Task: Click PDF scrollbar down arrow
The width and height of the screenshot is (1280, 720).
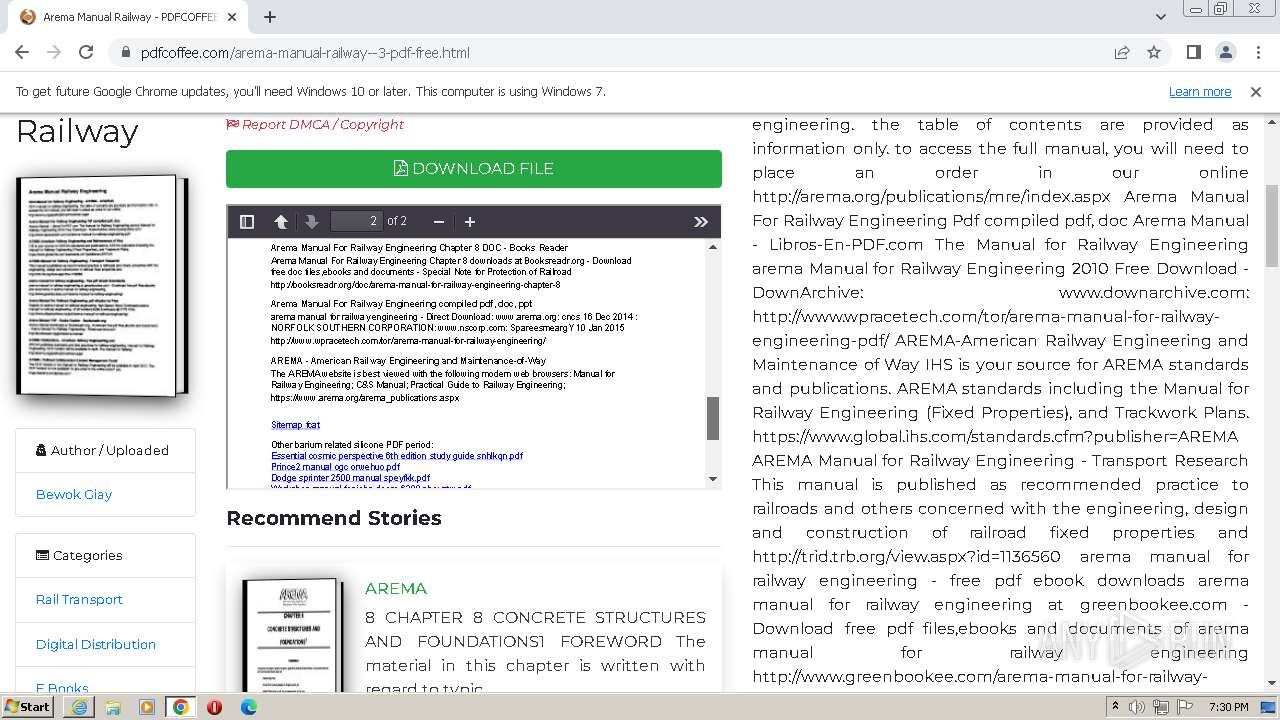Action: [x=713, y=479]
